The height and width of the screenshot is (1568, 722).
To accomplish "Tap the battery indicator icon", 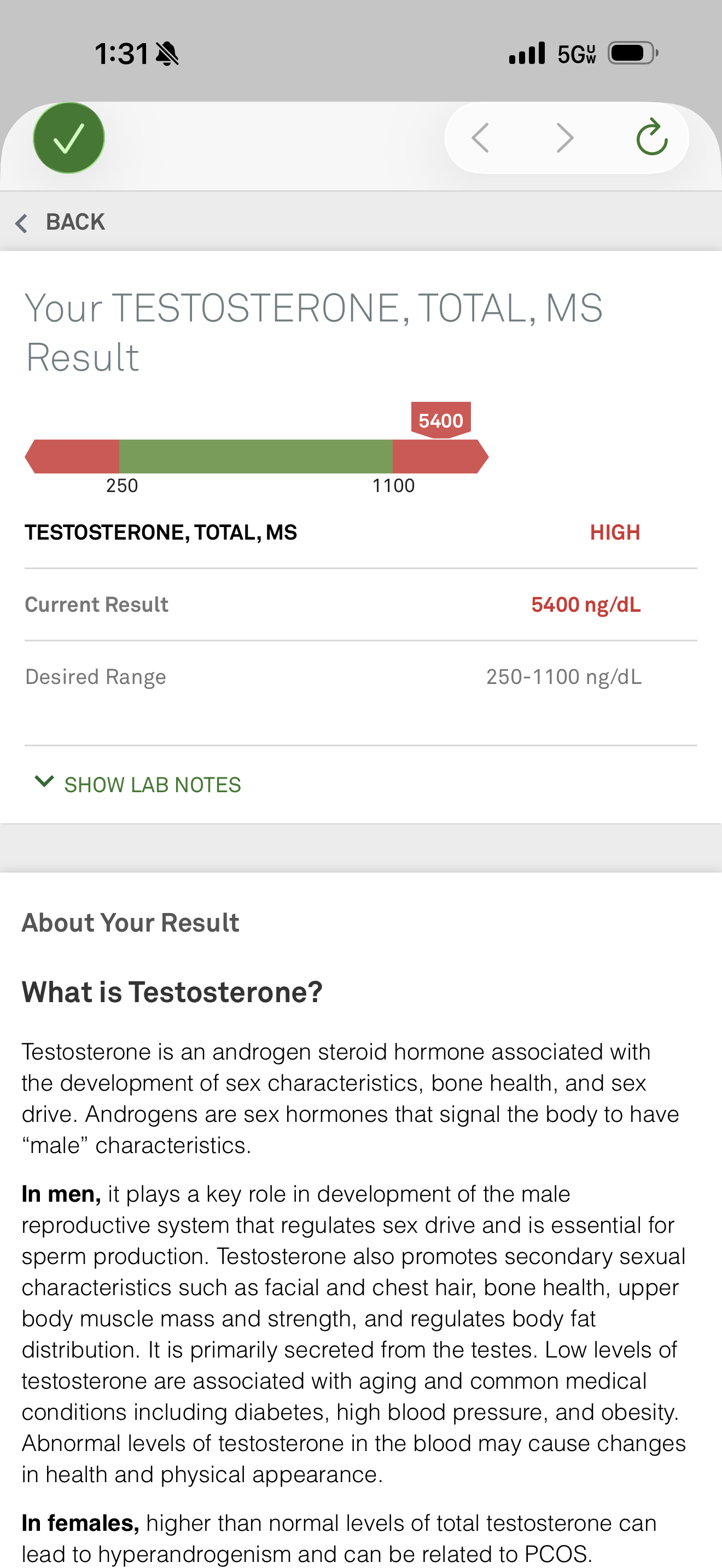I will pos(633,54).
